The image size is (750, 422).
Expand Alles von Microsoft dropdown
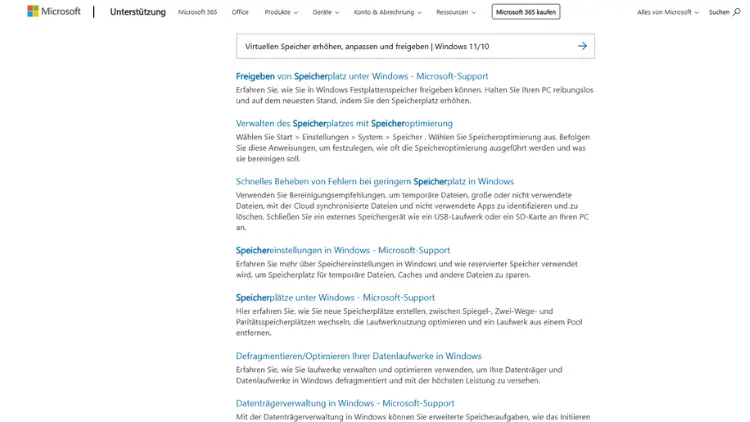(668, 12)
